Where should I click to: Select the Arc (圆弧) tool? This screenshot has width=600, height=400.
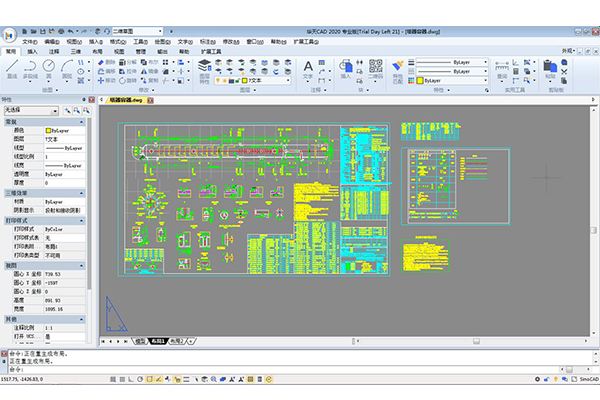coord(67,69)
